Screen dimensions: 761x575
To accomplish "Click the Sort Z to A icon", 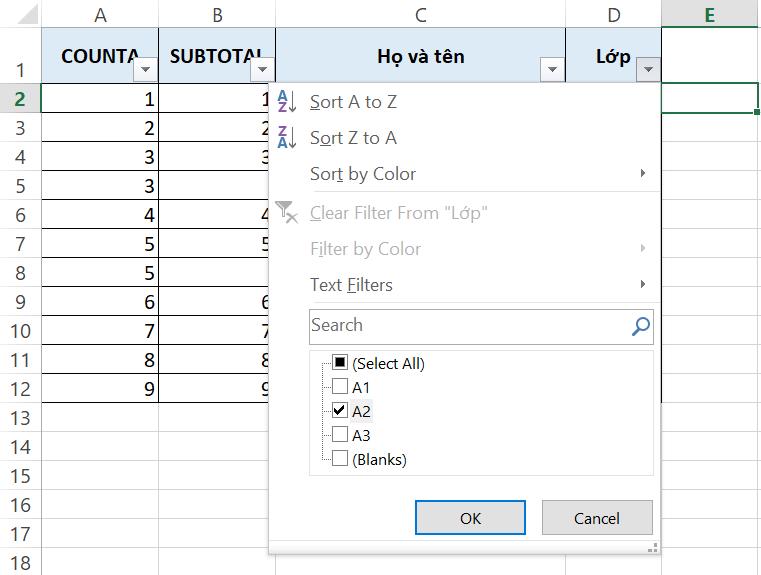I will coord(286,137).
